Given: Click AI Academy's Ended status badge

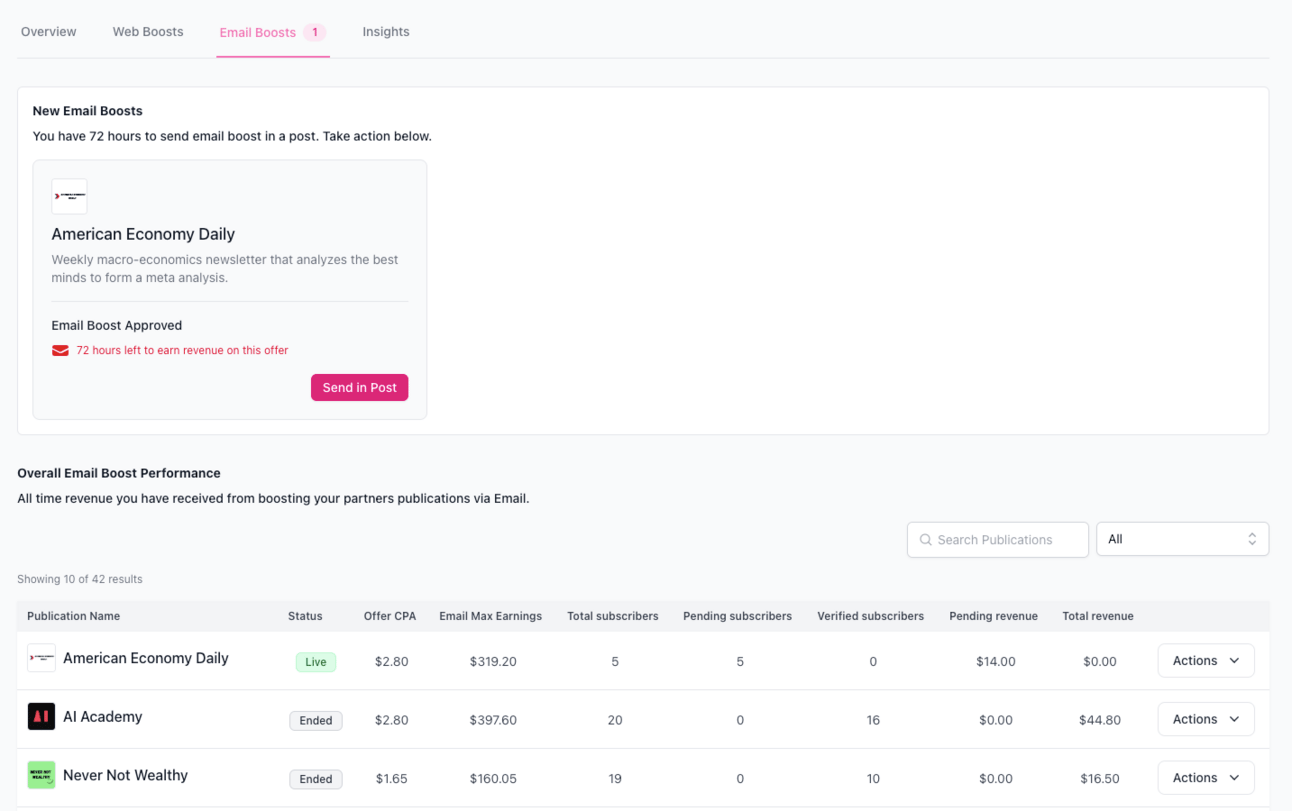Looking at the screenshot, I should (316, 720).
